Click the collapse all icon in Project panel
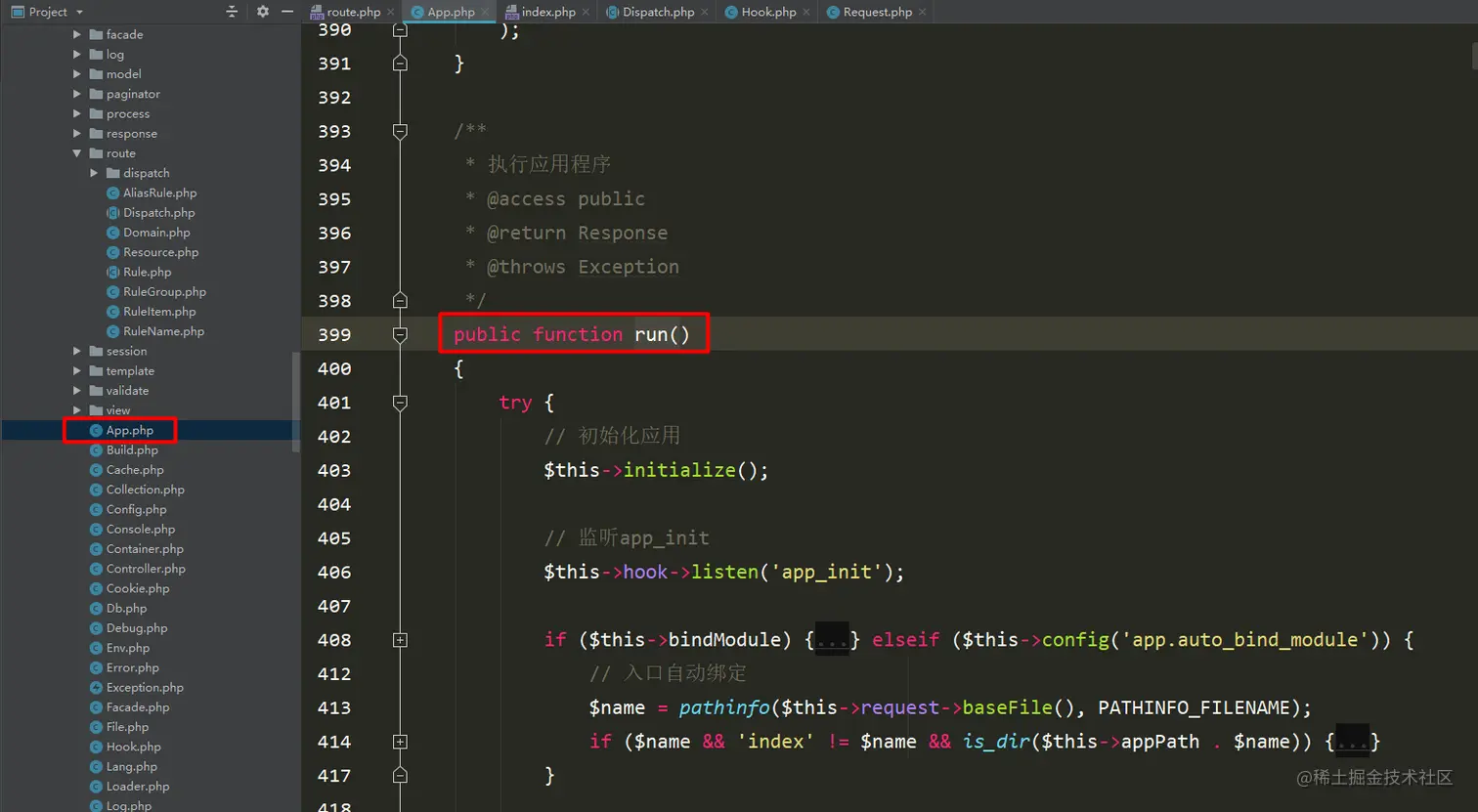This screenshot has width=1478, height=812. (x=232, y=12)
